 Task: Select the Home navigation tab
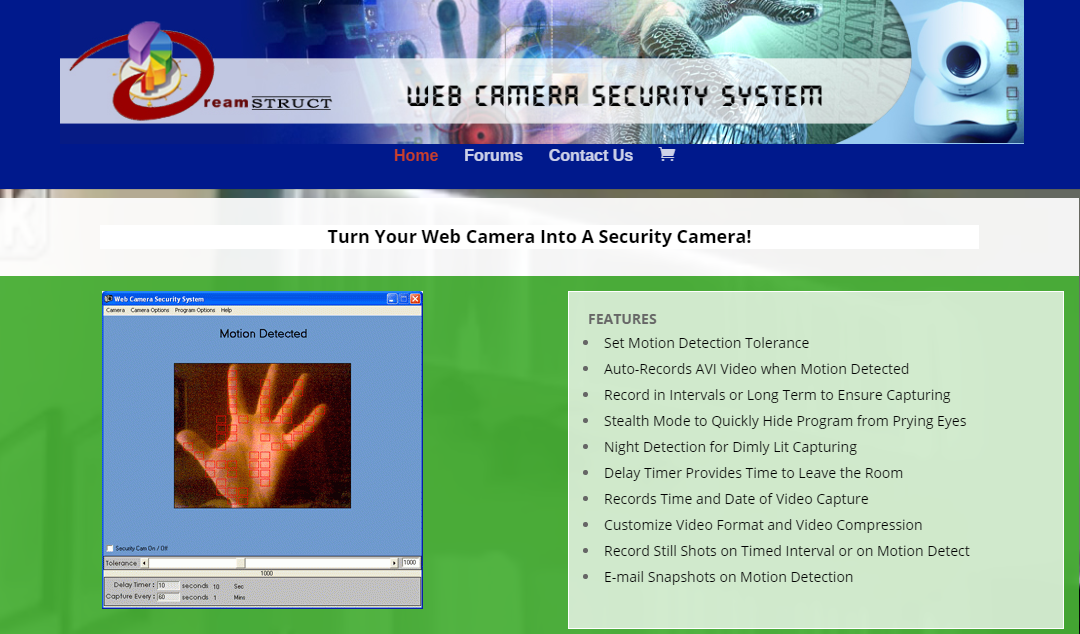pos(416,155)
